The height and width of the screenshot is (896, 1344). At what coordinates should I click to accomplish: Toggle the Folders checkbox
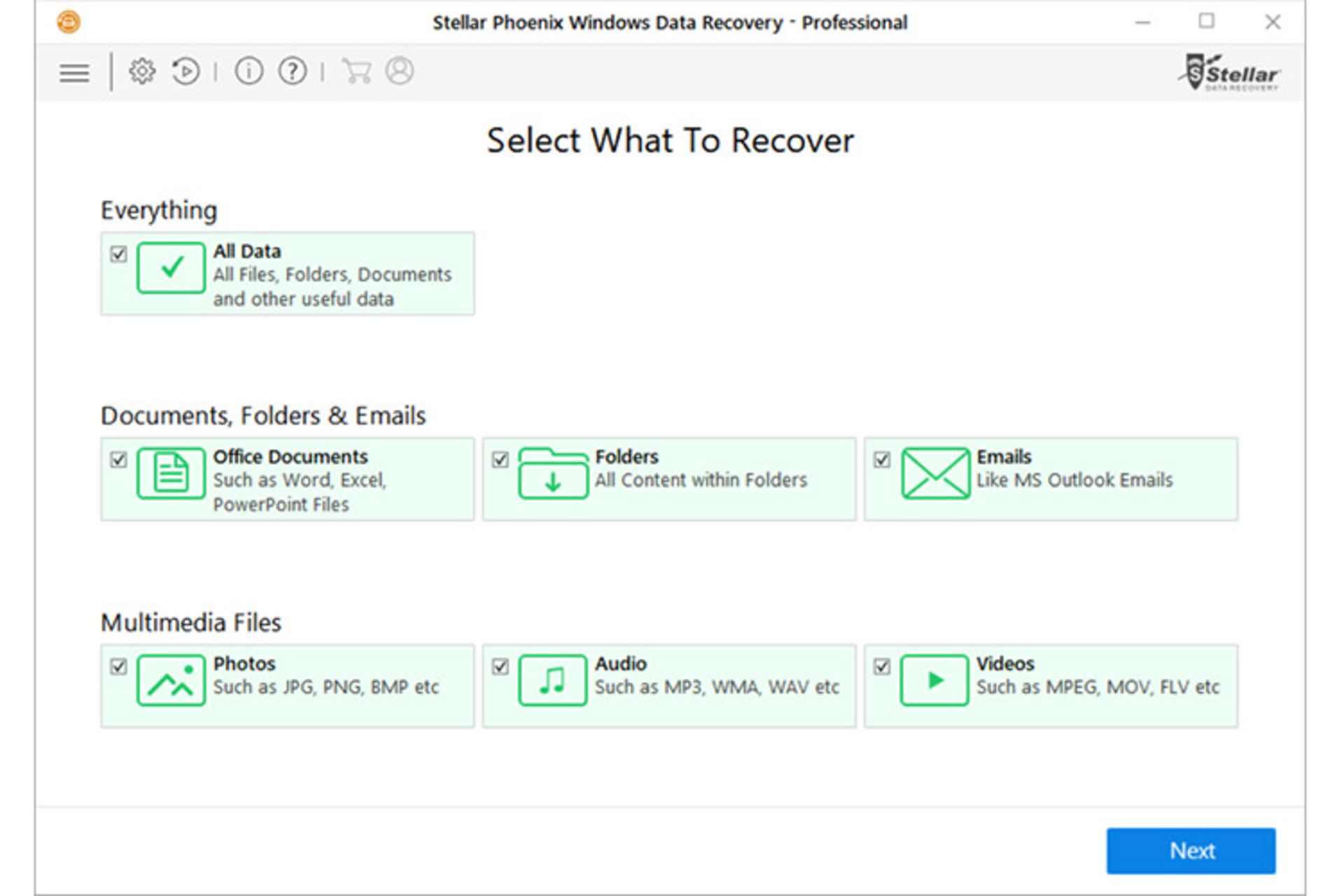500,459
